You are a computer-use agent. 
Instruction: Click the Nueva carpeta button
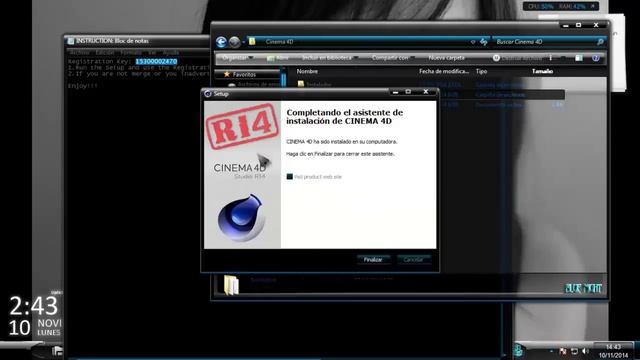[x=447, y=58]
